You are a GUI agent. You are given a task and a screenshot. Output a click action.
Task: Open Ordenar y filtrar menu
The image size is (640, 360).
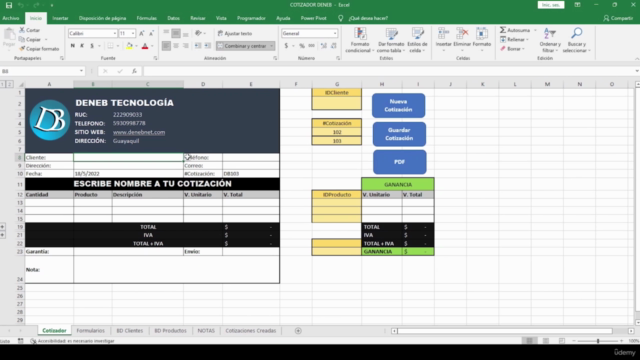[550, 40]
